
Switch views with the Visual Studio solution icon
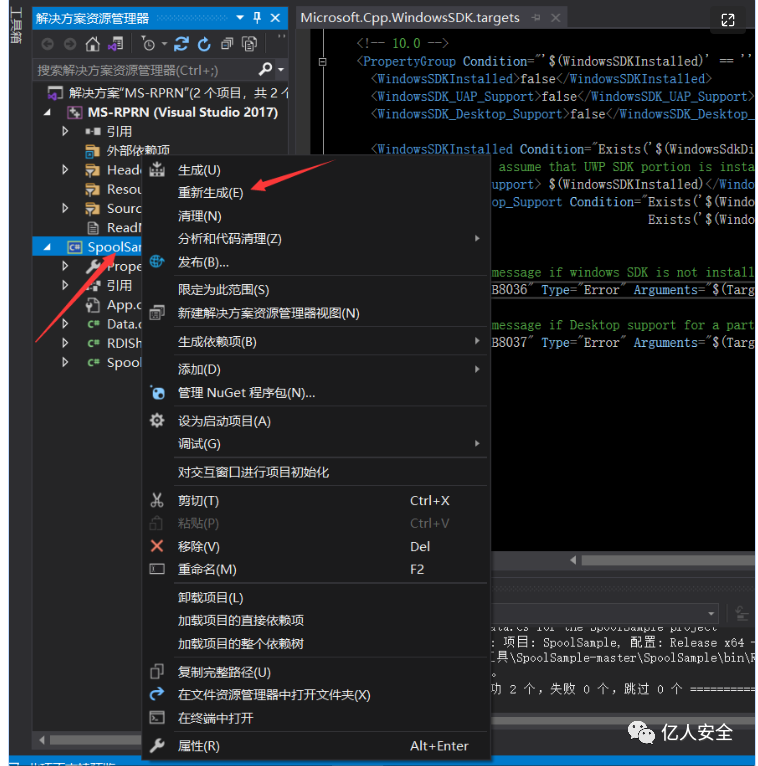[x=116, y=44]
